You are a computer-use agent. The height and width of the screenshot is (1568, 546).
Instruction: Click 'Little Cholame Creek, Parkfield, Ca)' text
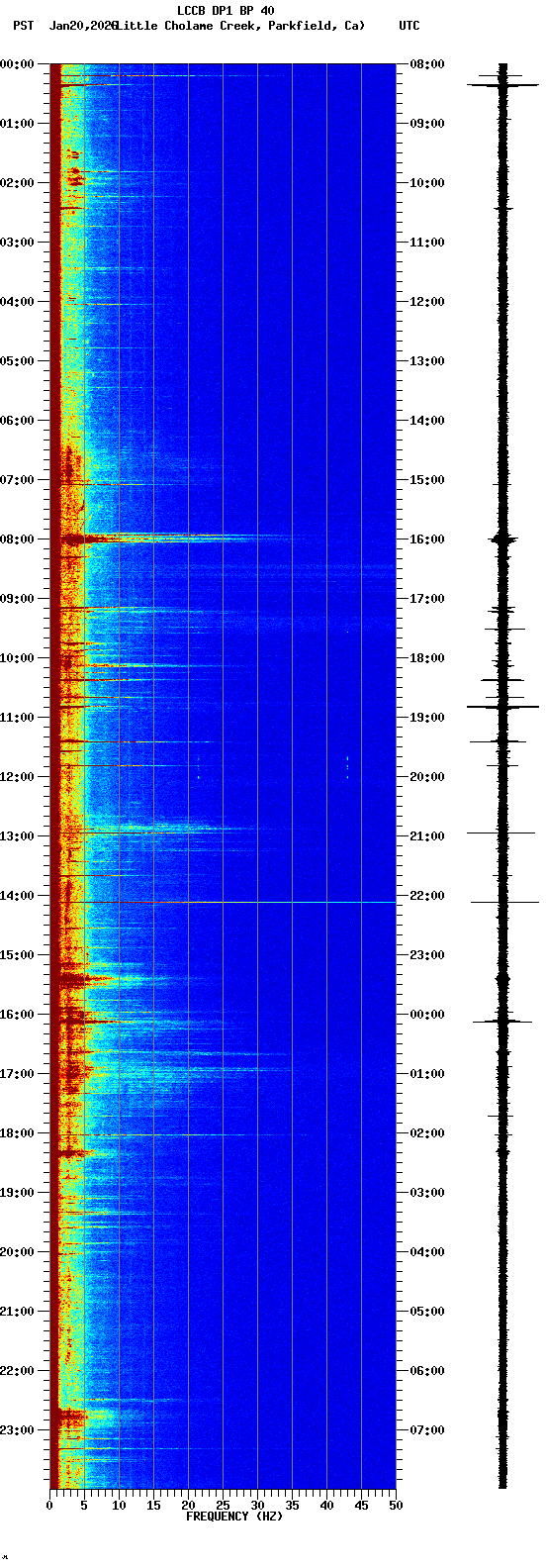[240, 26]
